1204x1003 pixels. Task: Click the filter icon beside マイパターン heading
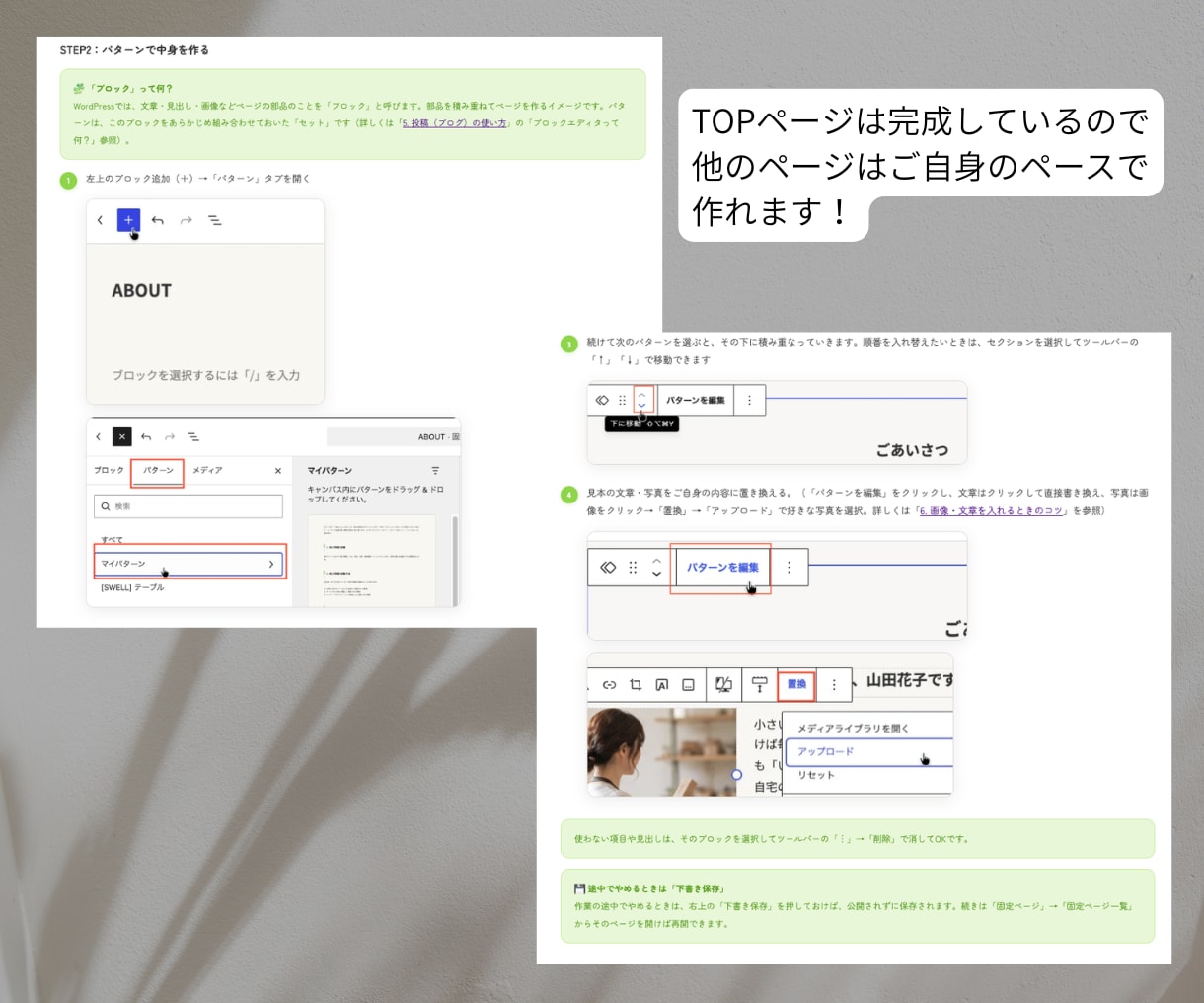click(435, 471)
